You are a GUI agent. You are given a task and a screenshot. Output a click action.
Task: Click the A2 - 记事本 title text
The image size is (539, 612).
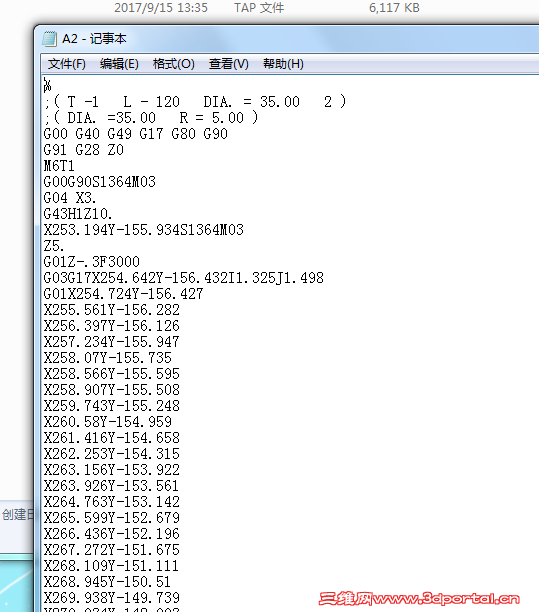[94, 39]
